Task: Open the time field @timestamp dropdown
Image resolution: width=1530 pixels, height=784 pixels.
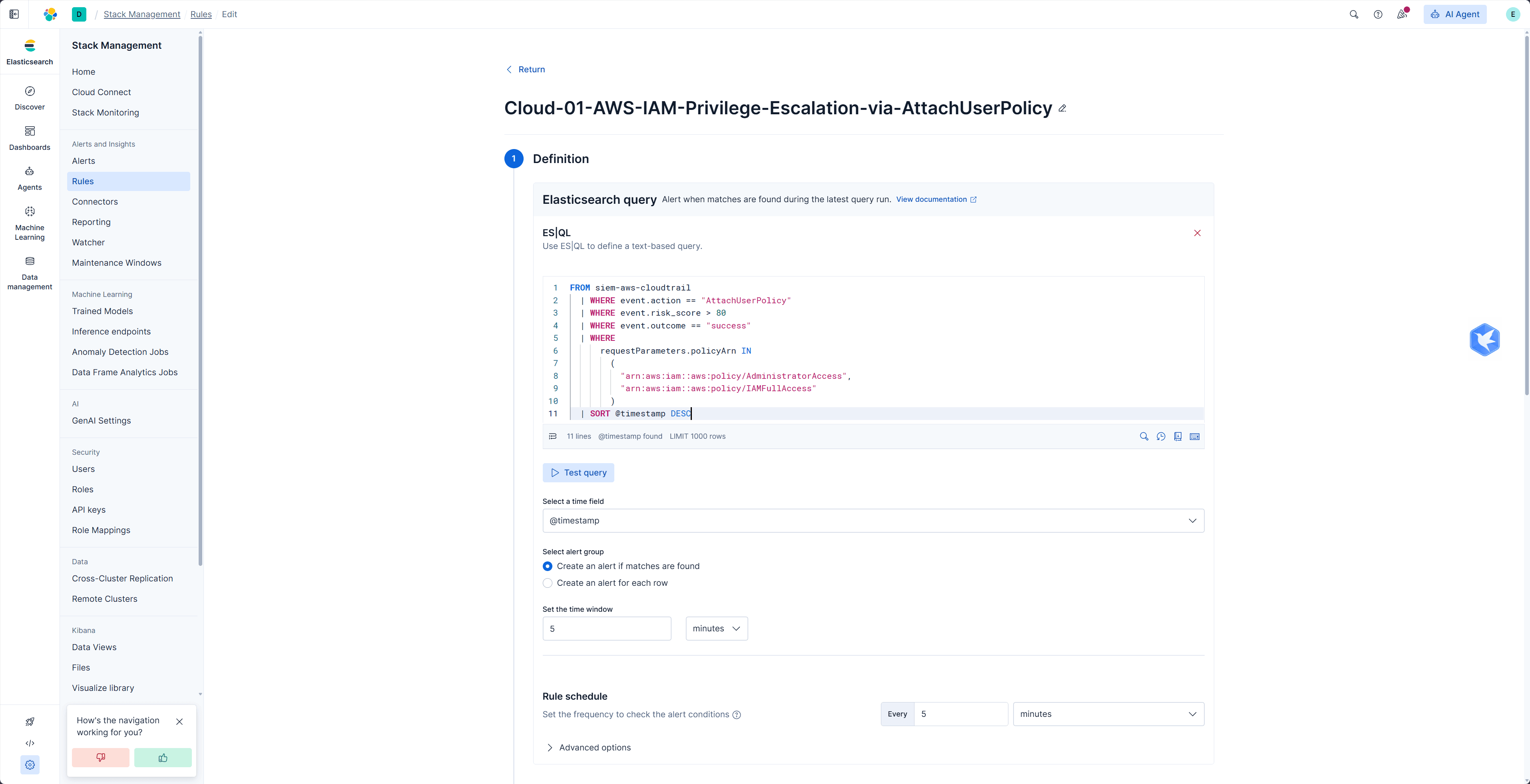Action: pos(873,521)
